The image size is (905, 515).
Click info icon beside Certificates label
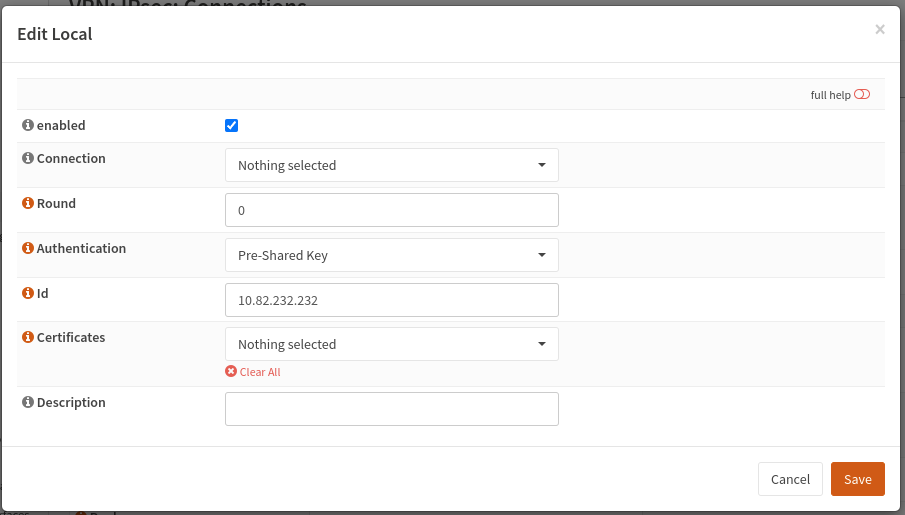28,338
